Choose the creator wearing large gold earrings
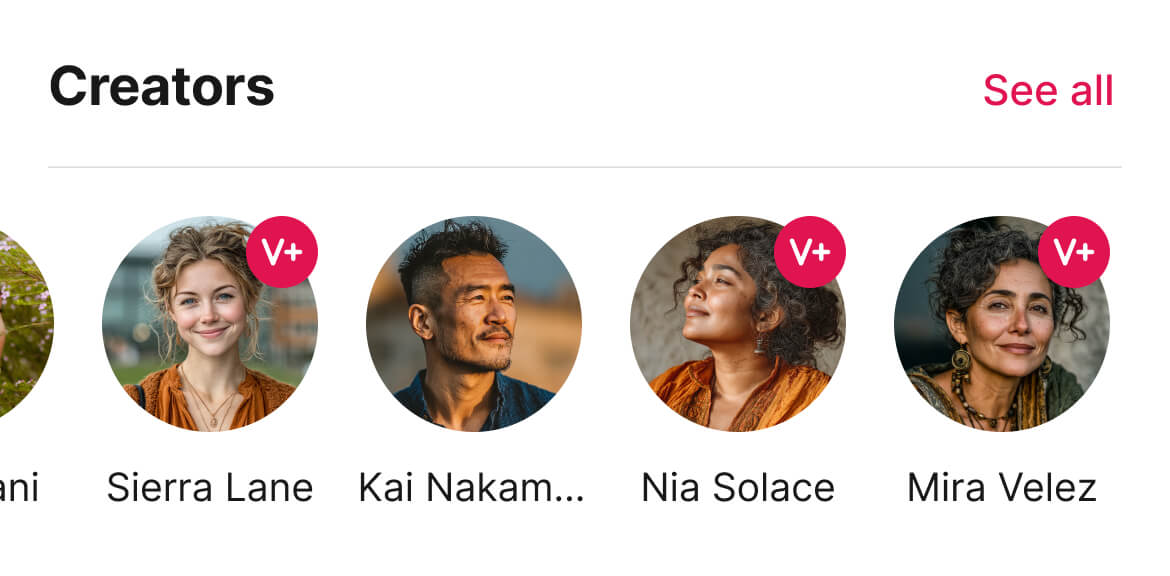The width and height of the screenshot is (1170, 576). [1001, 324]
